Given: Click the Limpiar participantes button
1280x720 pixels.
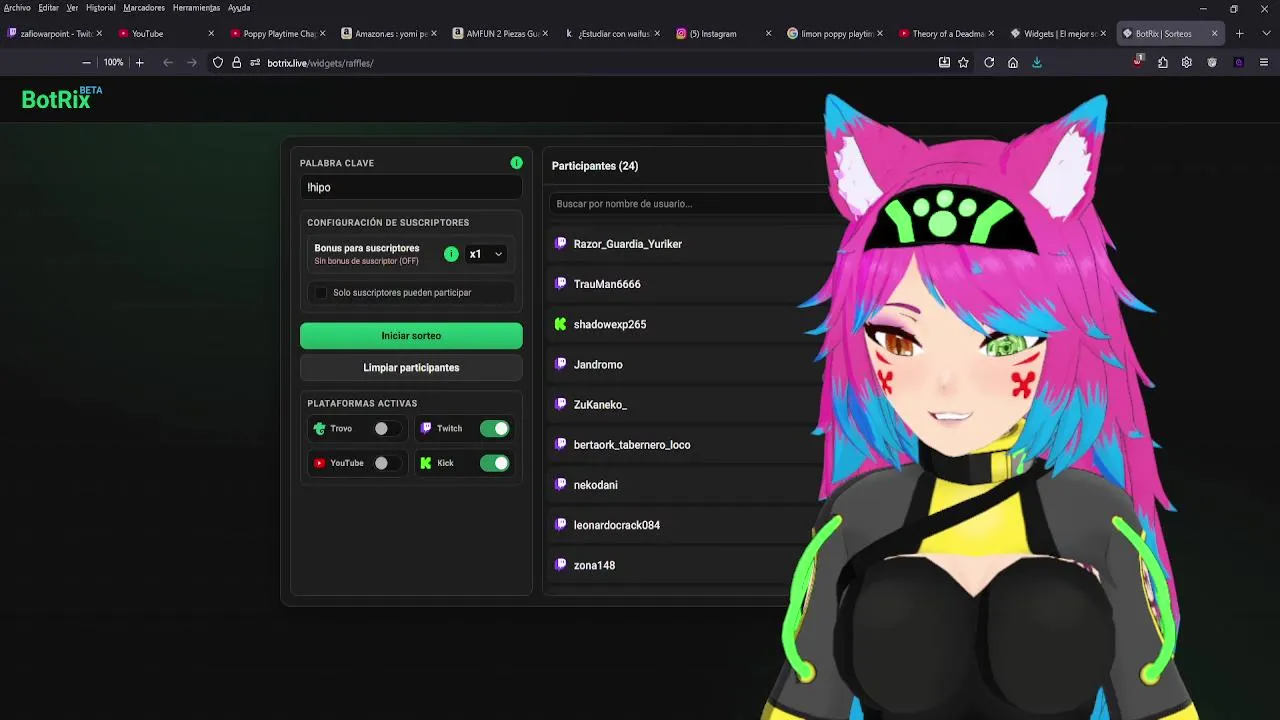Looking at the screenshot, I should [x=411, y=368].
